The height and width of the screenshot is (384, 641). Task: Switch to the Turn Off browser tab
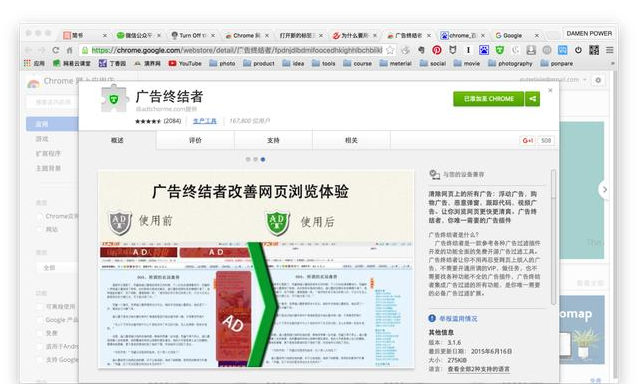(x=193, y=36)
